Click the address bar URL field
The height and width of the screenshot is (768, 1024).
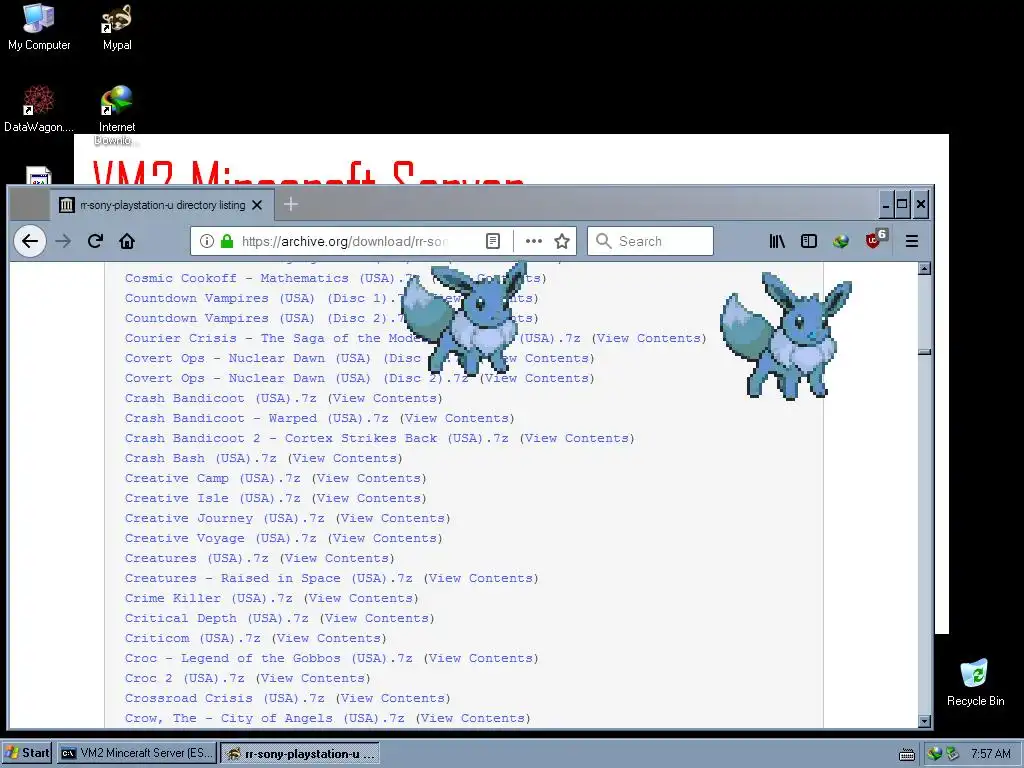pos(346,241)
